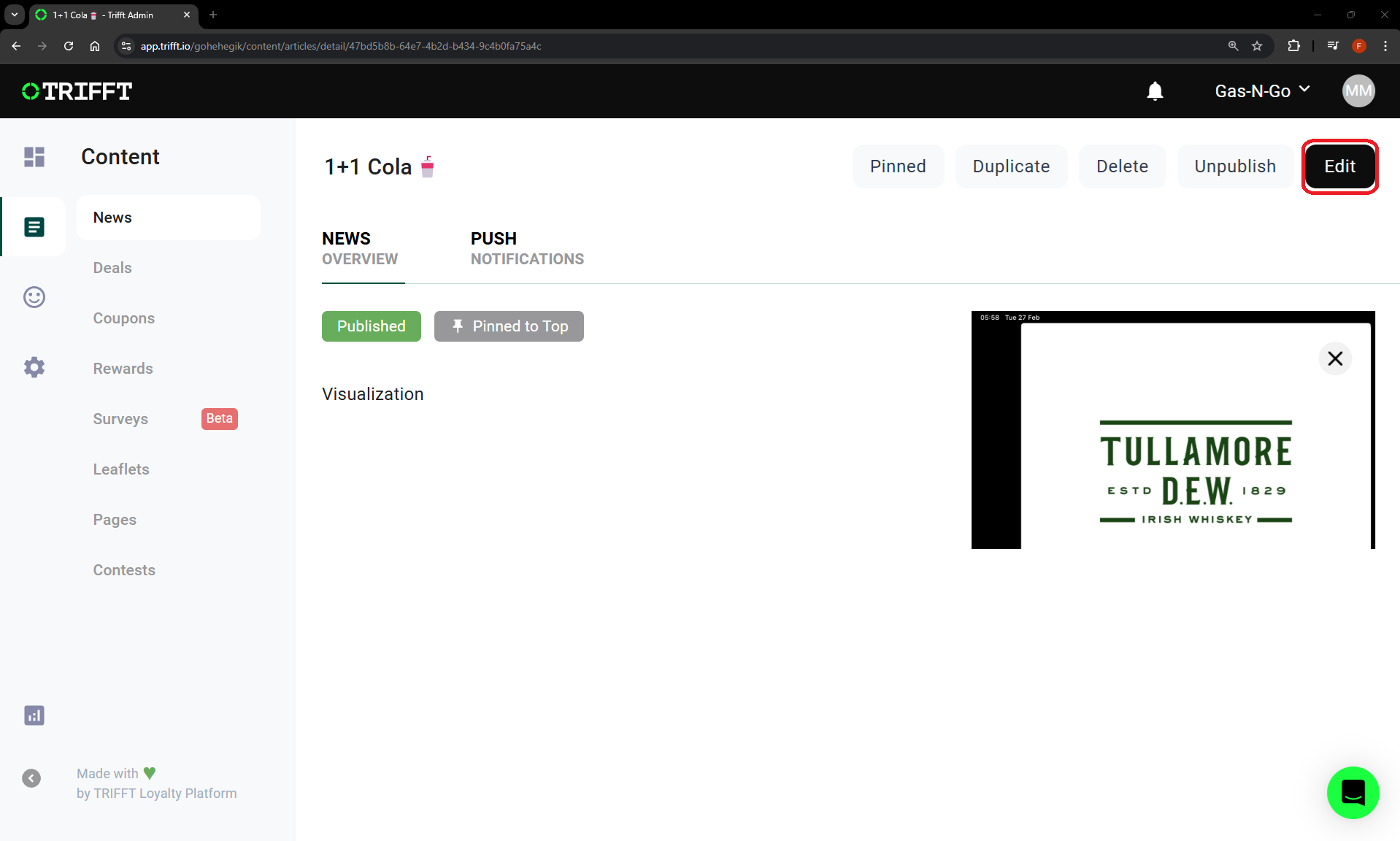Click the Published status badge
Image resolution: width=1400 pixels, height=841 pixels.
[372, 326]
